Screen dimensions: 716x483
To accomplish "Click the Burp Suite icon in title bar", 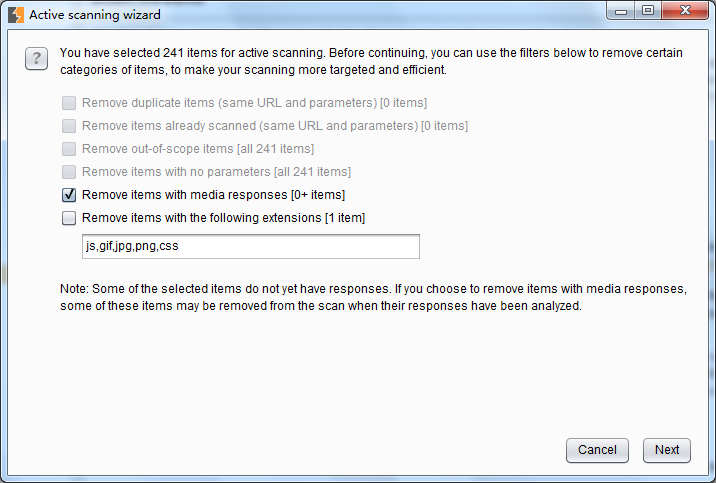I will coord(15,15).
